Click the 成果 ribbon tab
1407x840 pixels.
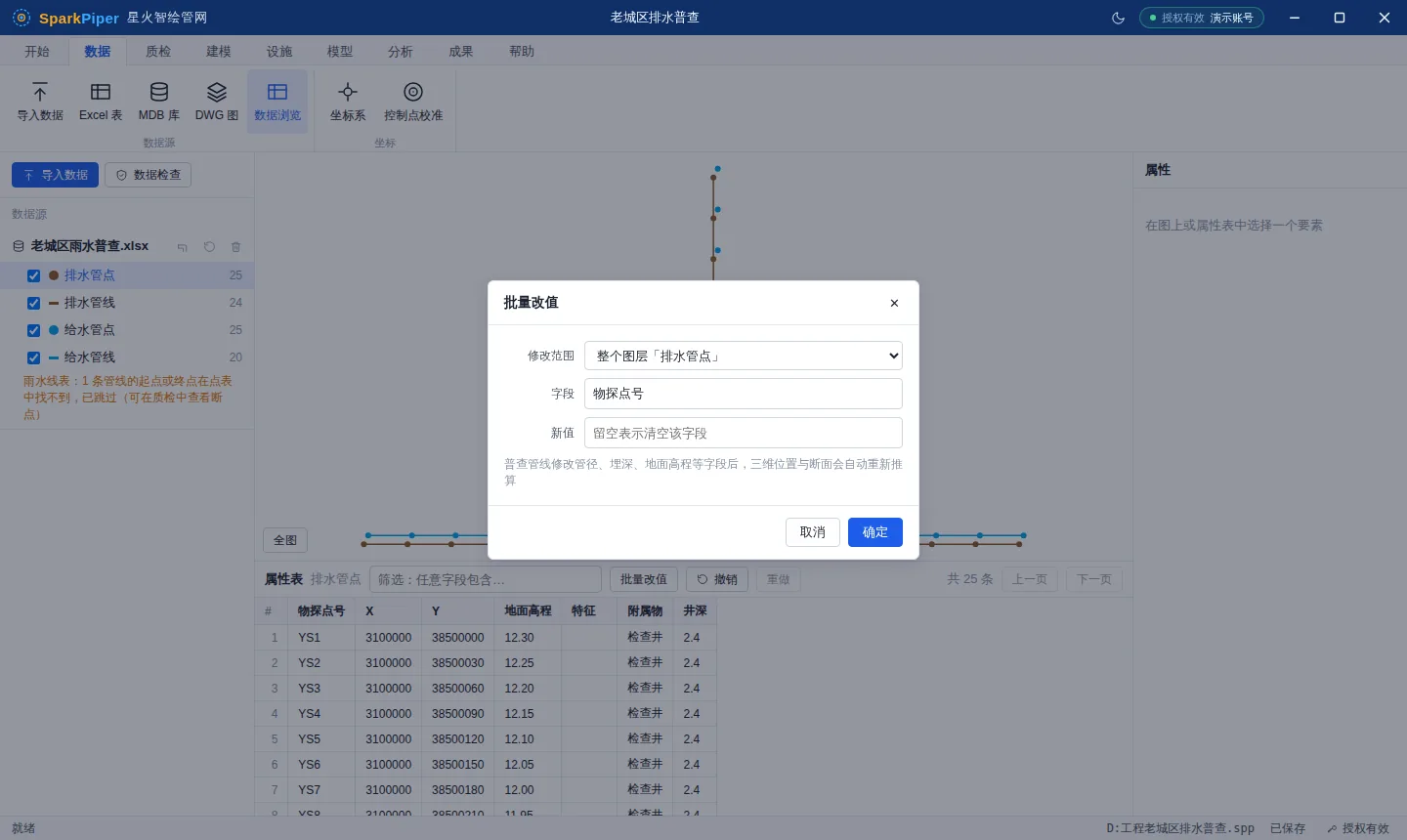pos(461,52)
